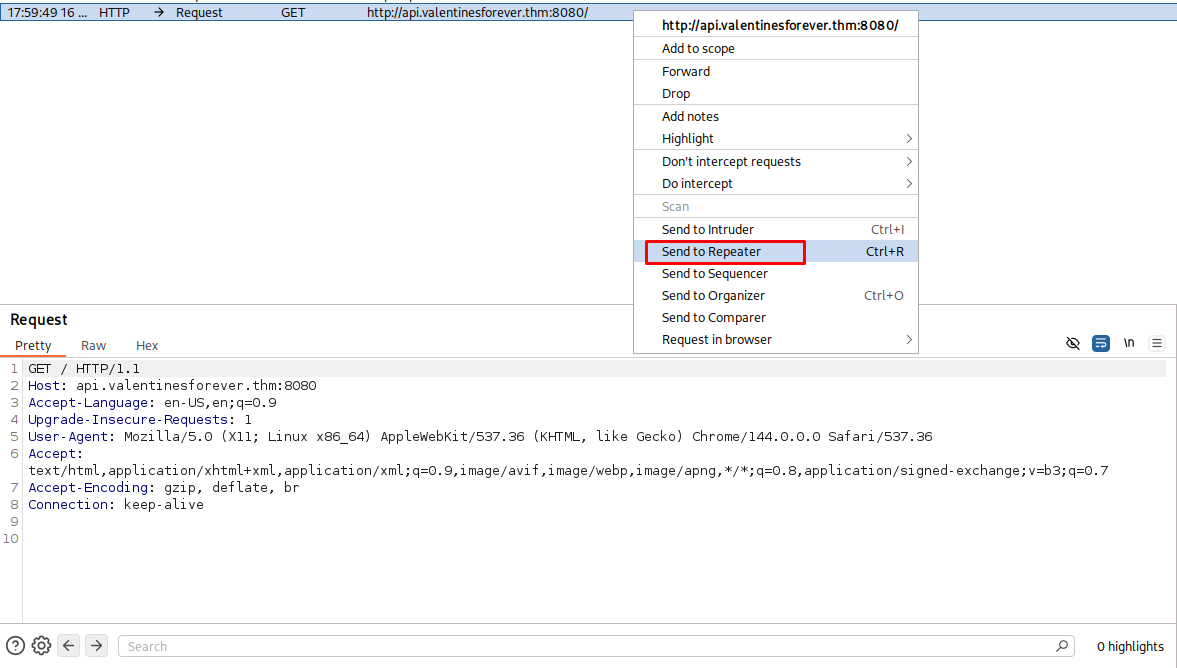Click Forward in the context menu
Screen dimensions: 1177x668
pyautogui.click(x=686, y=72)
